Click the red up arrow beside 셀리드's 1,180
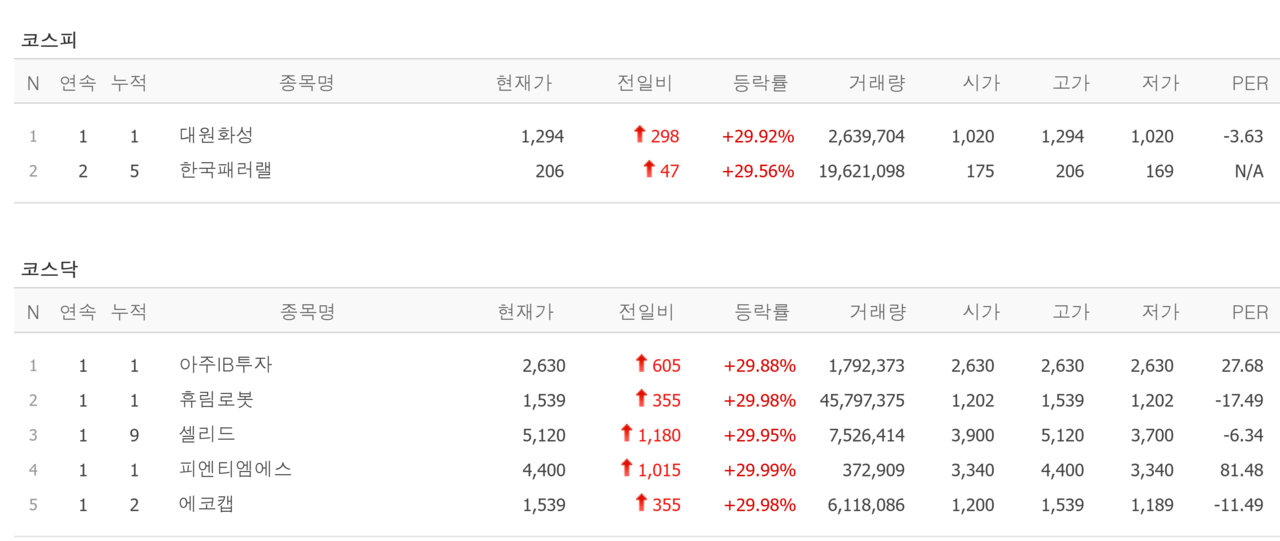This screenshot has height=541, width=1280. point(626,434)
